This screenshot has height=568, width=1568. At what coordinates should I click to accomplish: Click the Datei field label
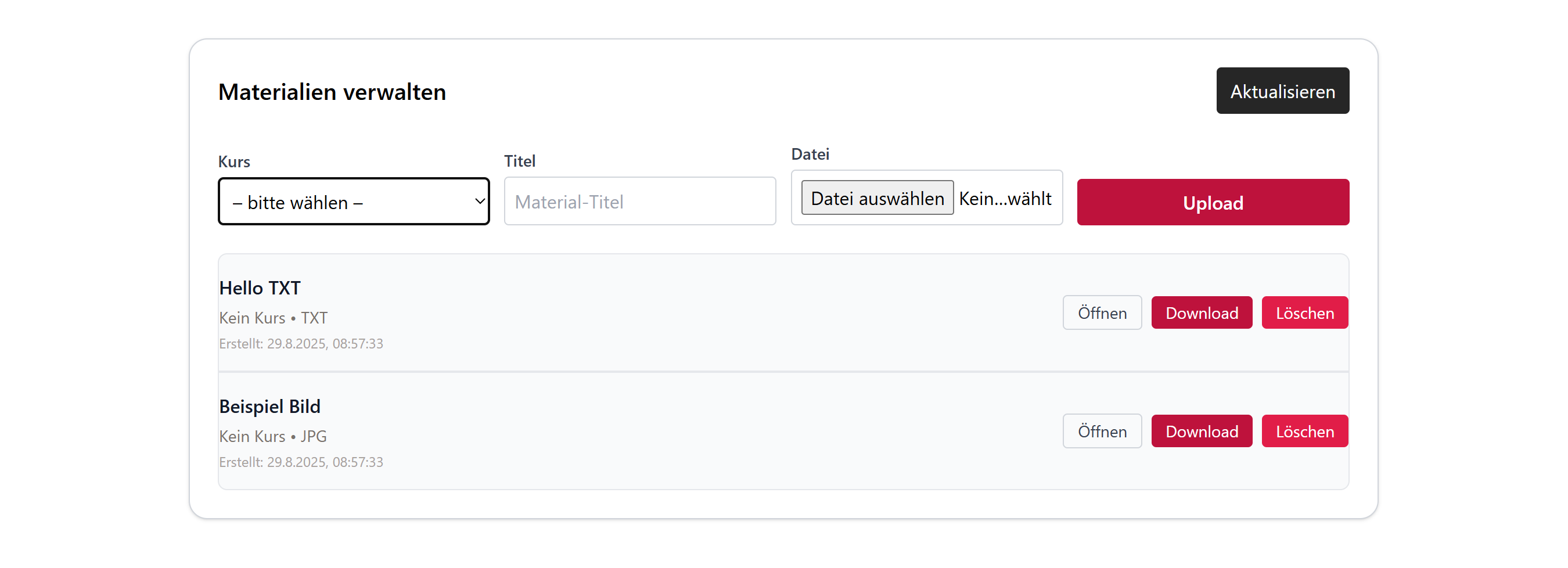[x=810, y=154]
